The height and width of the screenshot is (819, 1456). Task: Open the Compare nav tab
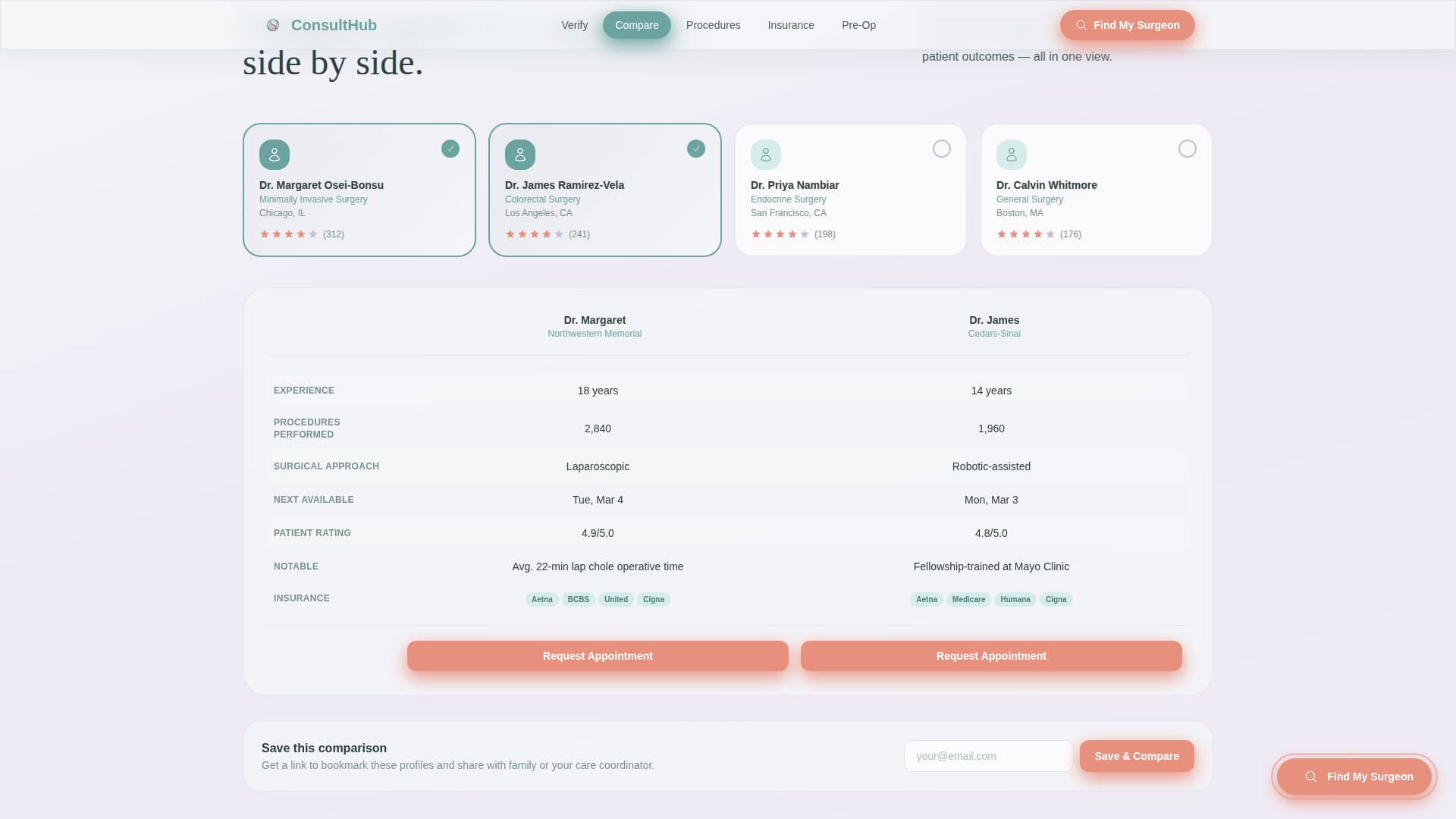[x=637, y=25]
